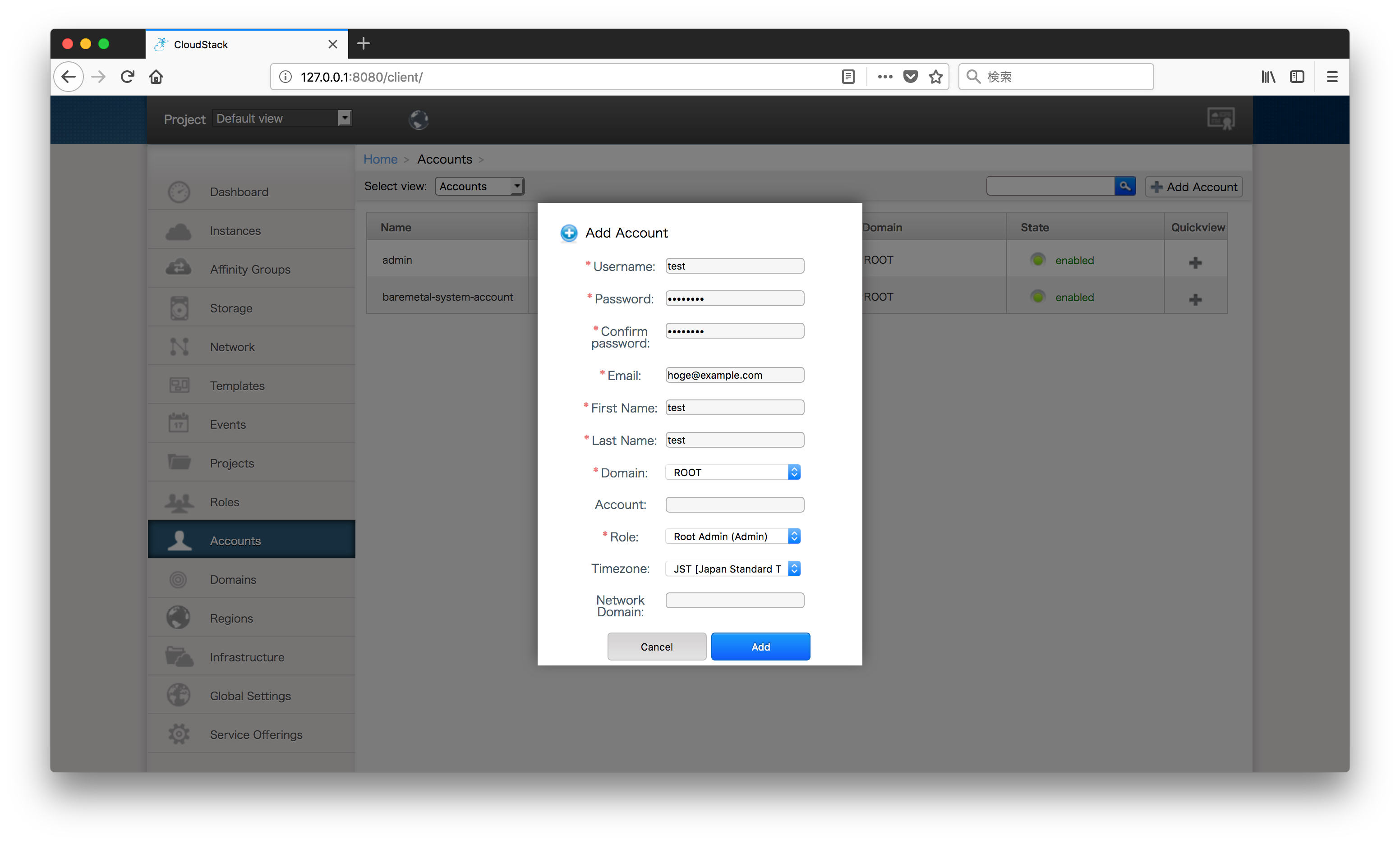This screenshot has height=844, width=1400.
Task: Click Cancel in Add Account dialog
Action: click(x=656, y=647)
